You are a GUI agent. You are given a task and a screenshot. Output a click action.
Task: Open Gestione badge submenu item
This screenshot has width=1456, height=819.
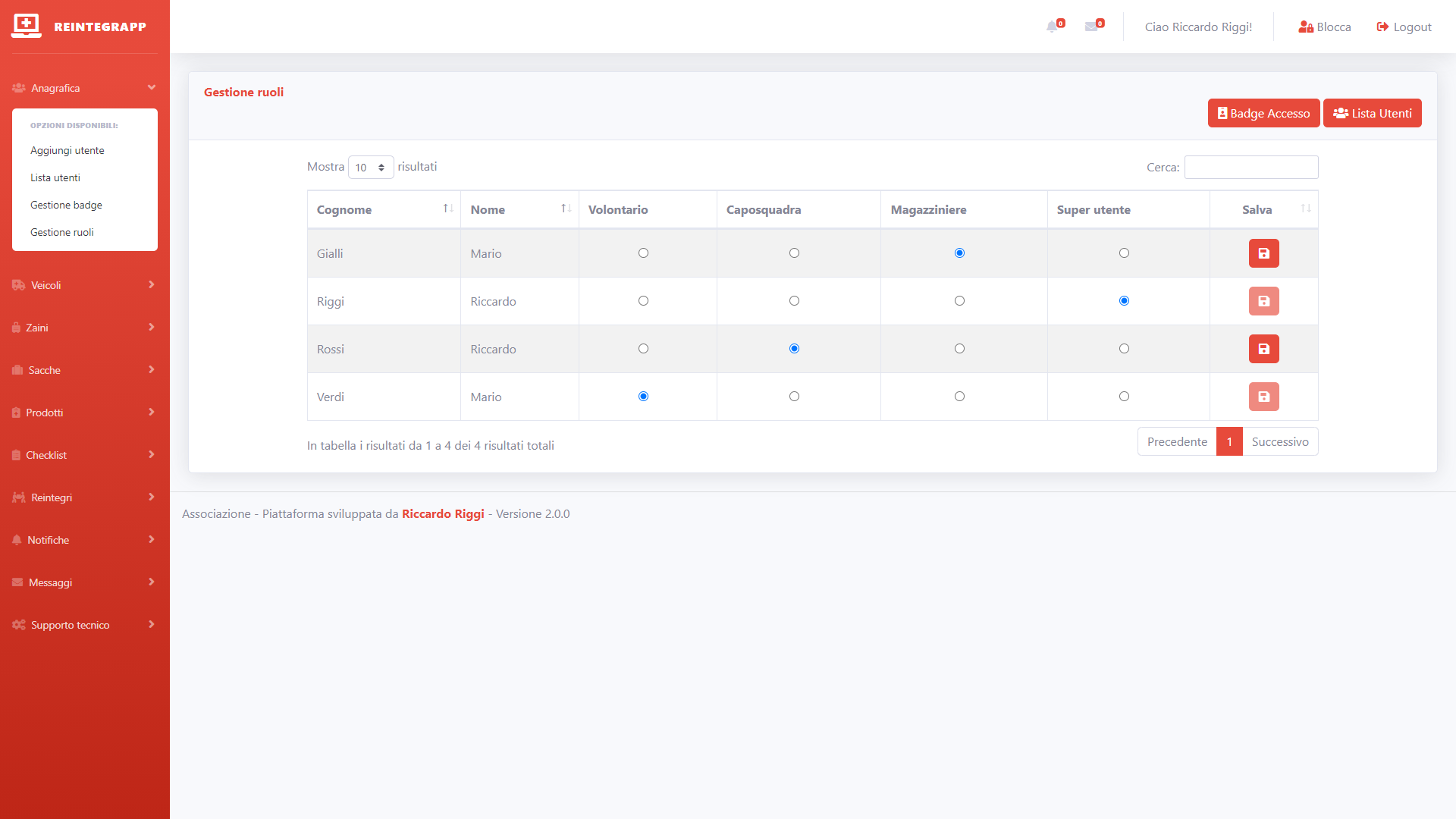tap(66, 205)
